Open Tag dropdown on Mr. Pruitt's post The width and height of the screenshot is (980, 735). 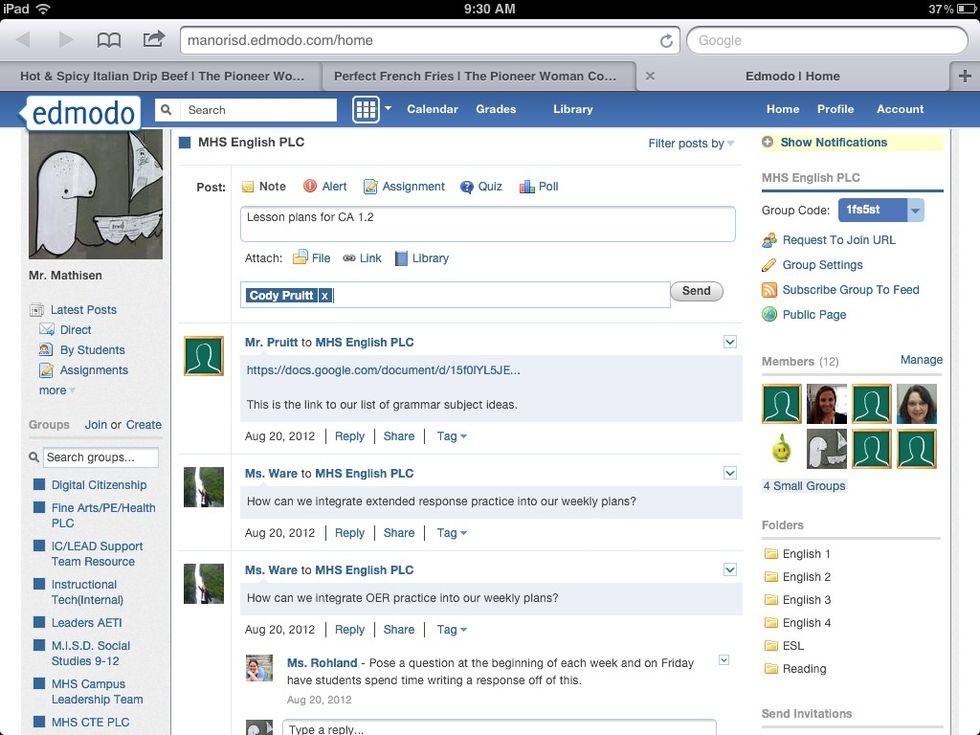[x=452, y=436]
